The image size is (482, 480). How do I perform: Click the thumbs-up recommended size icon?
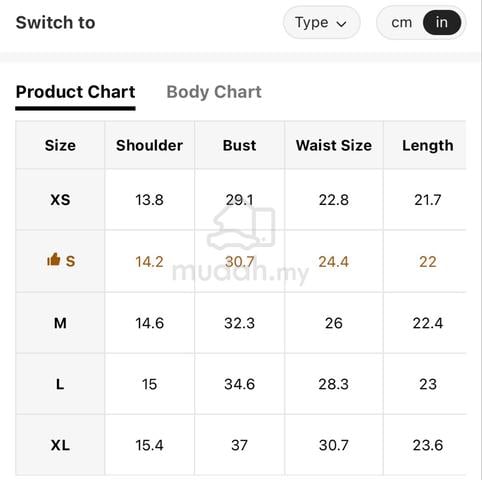(x=54, y=259)
